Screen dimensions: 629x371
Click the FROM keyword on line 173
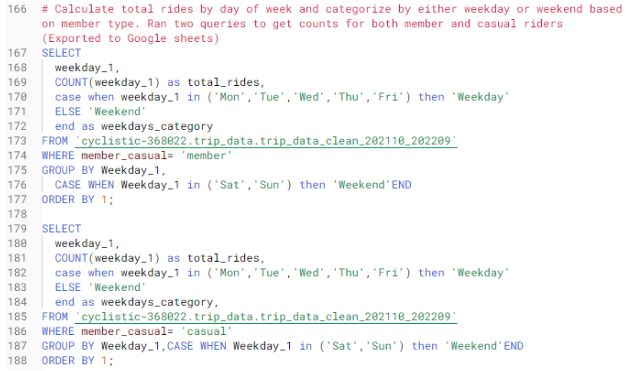(55, 141)
